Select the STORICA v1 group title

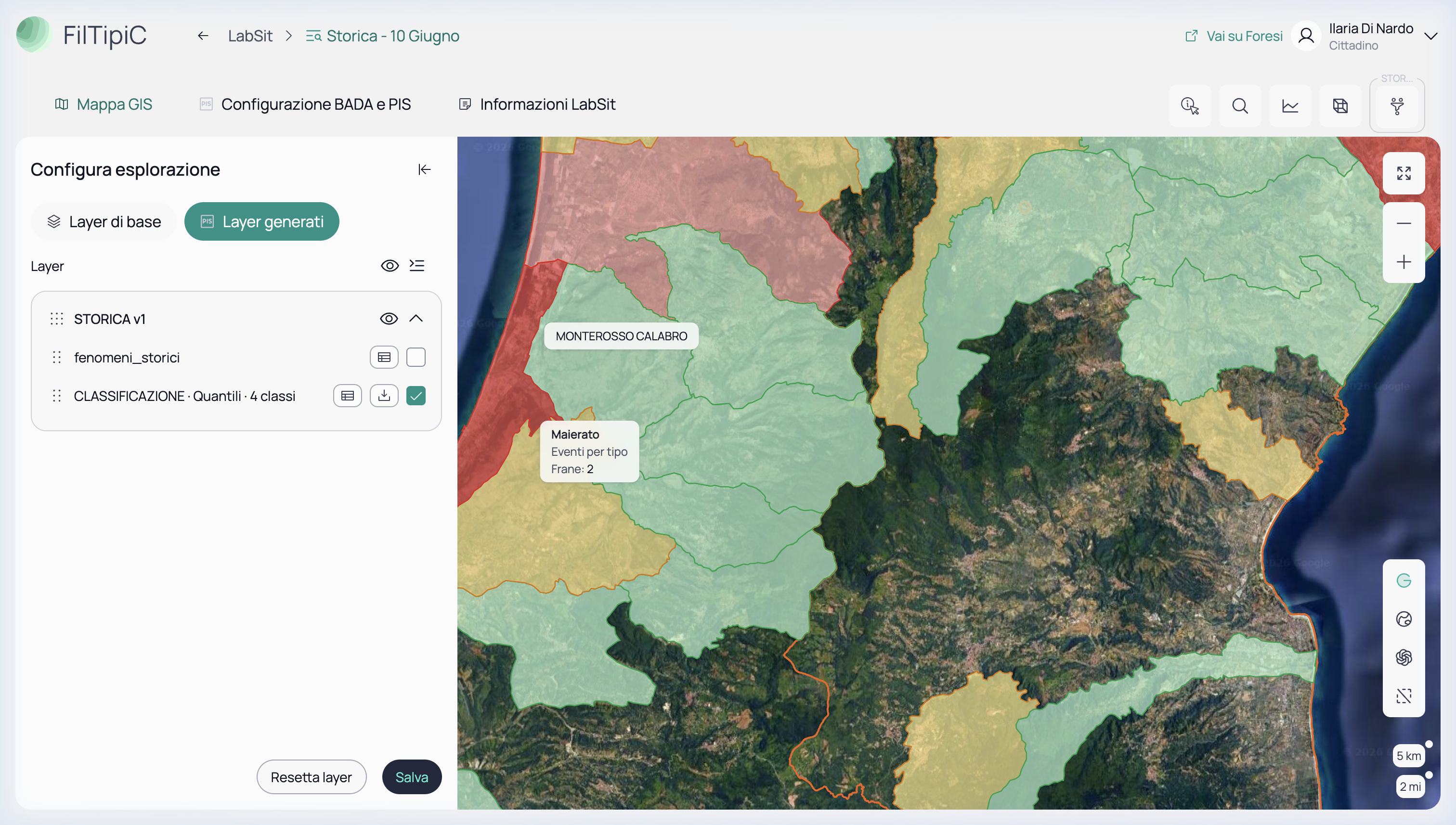click(110, 319)
